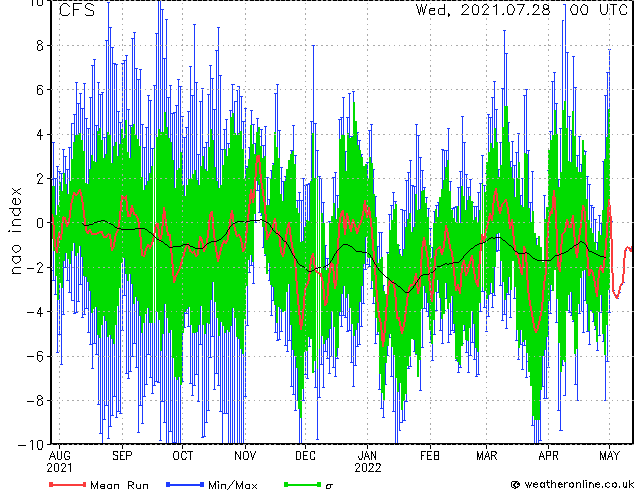The width and height of the screenshot is (634, 490).
Task: Click the nao index axis title
Action: 15,231
